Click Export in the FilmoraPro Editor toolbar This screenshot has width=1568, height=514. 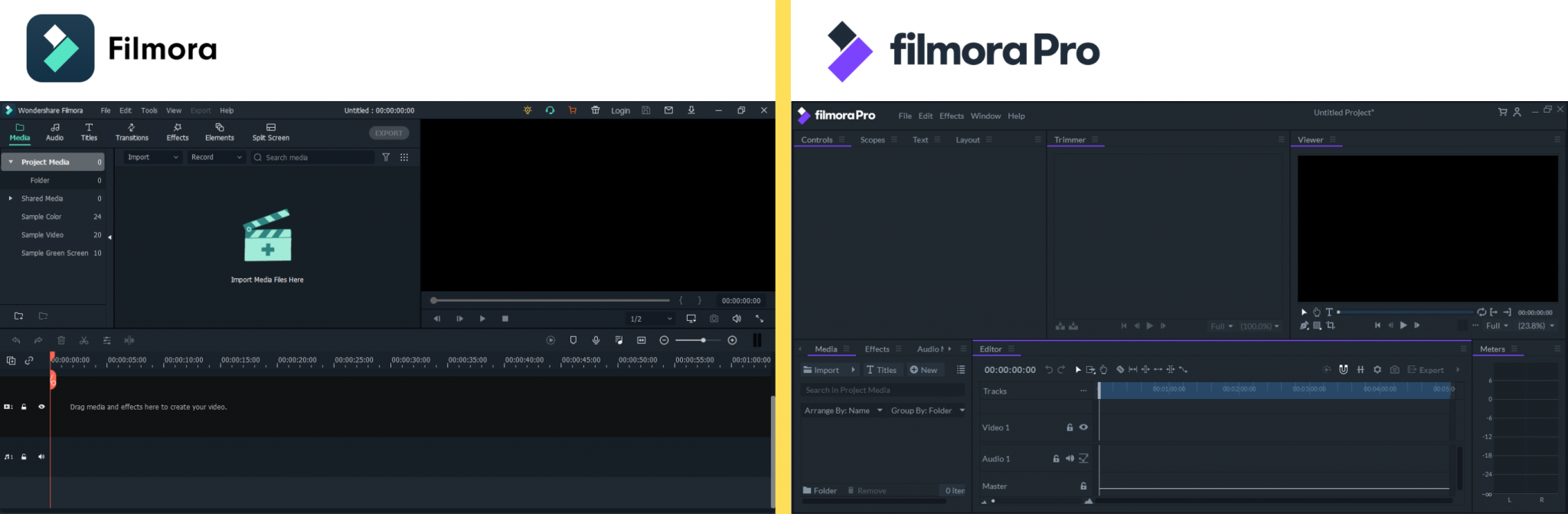point(1426,369)
